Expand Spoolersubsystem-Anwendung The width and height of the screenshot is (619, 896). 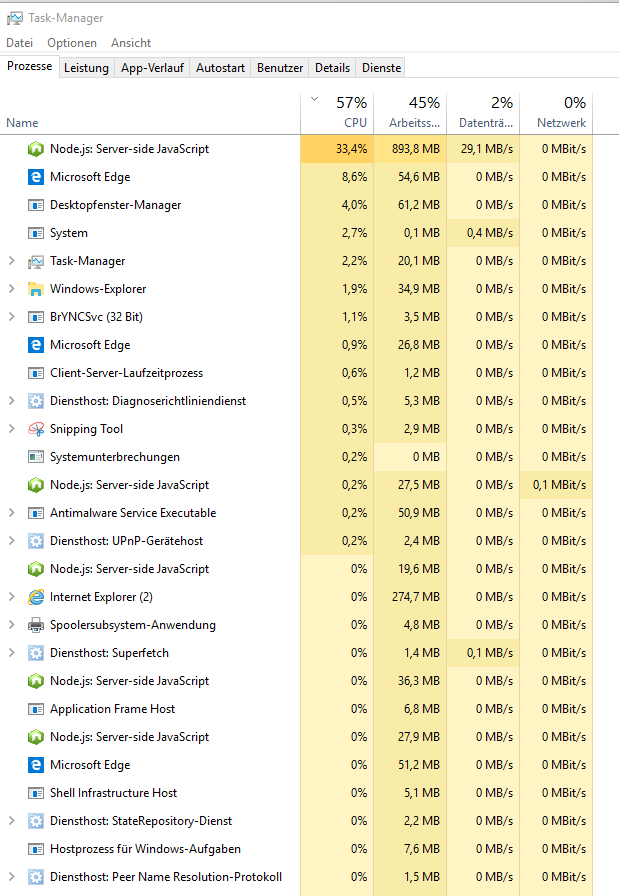(x=11, y=625)
